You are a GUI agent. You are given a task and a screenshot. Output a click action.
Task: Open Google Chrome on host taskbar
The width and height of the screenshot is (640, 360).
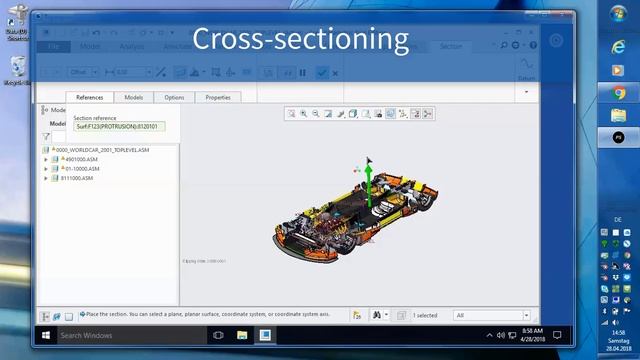(618, 93)
